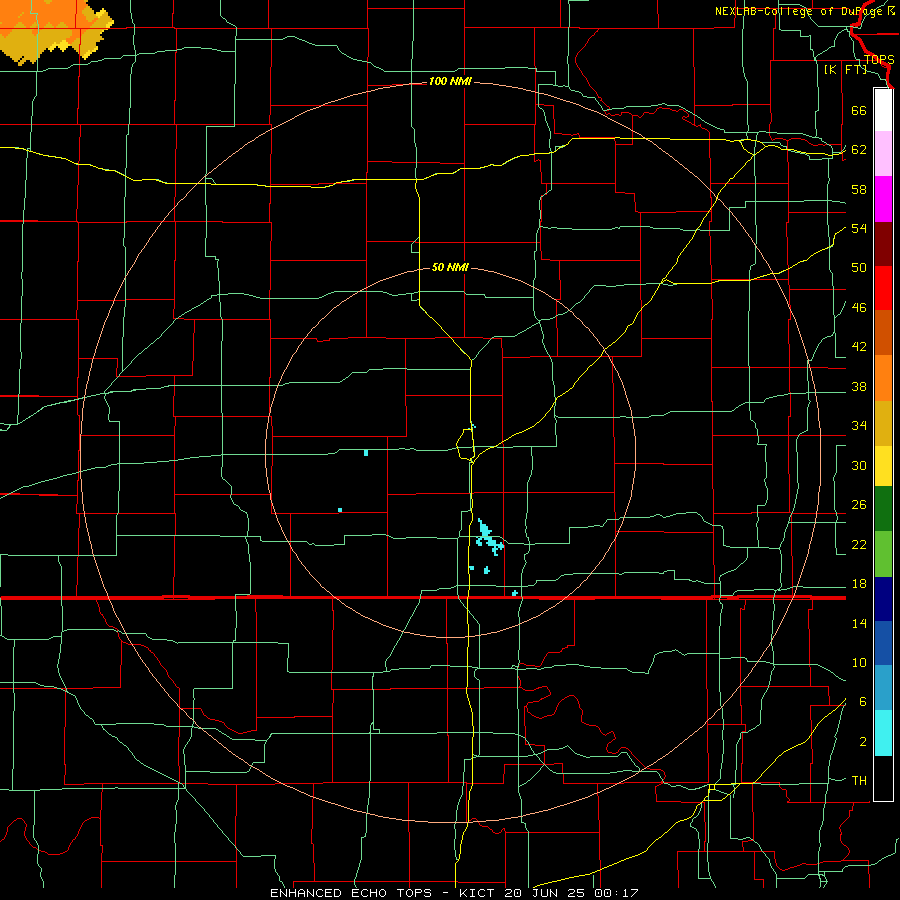Pick the cyan legend swatch
Screen dimensions: 900x900
(883, 733)
